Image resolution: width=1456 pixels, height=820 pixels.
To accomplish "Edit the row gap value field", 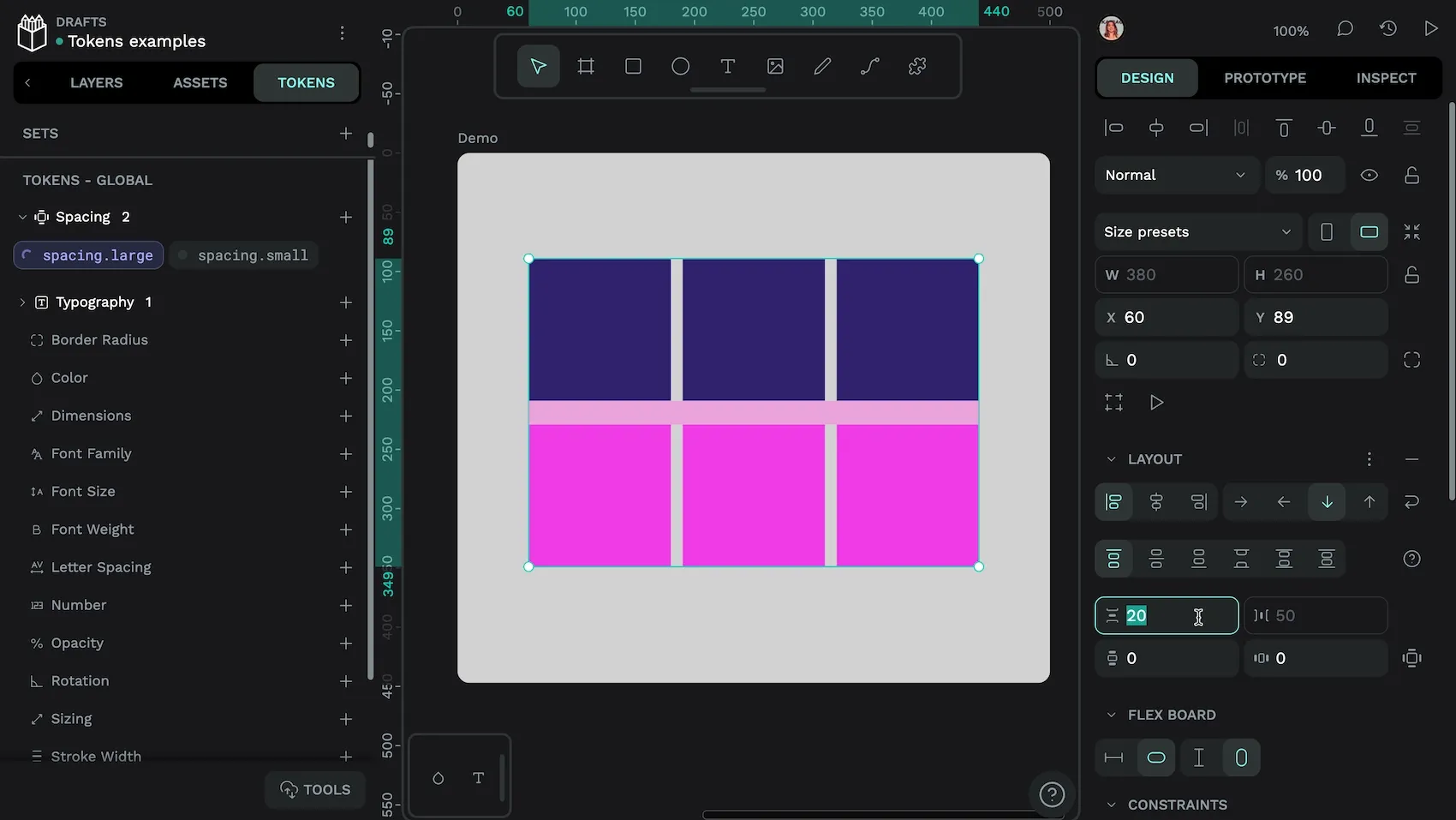I will point(1166,615).
